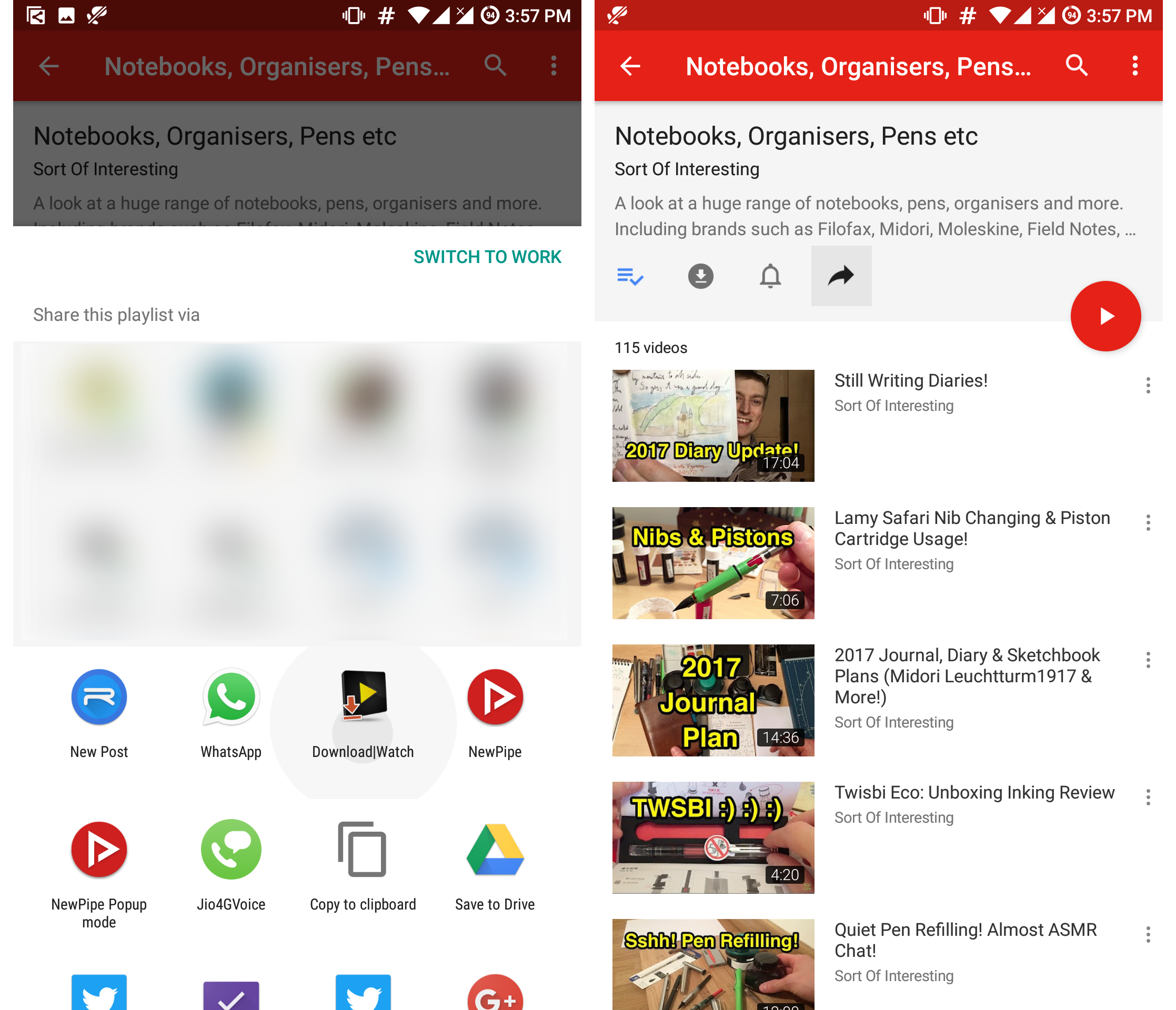This screenshot has width=1176, height=1010.
Task: Select the playlist save icon with checkmark
Action: pyautogui.click(x=630, y=277)
